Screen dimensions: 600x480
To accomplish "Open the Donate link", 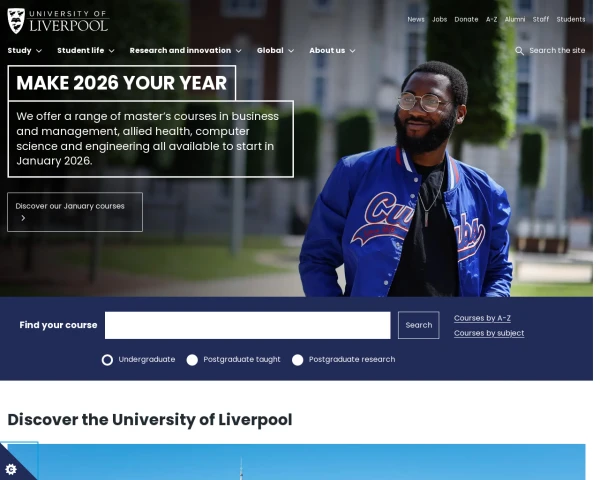I will [x=466, y=20].
